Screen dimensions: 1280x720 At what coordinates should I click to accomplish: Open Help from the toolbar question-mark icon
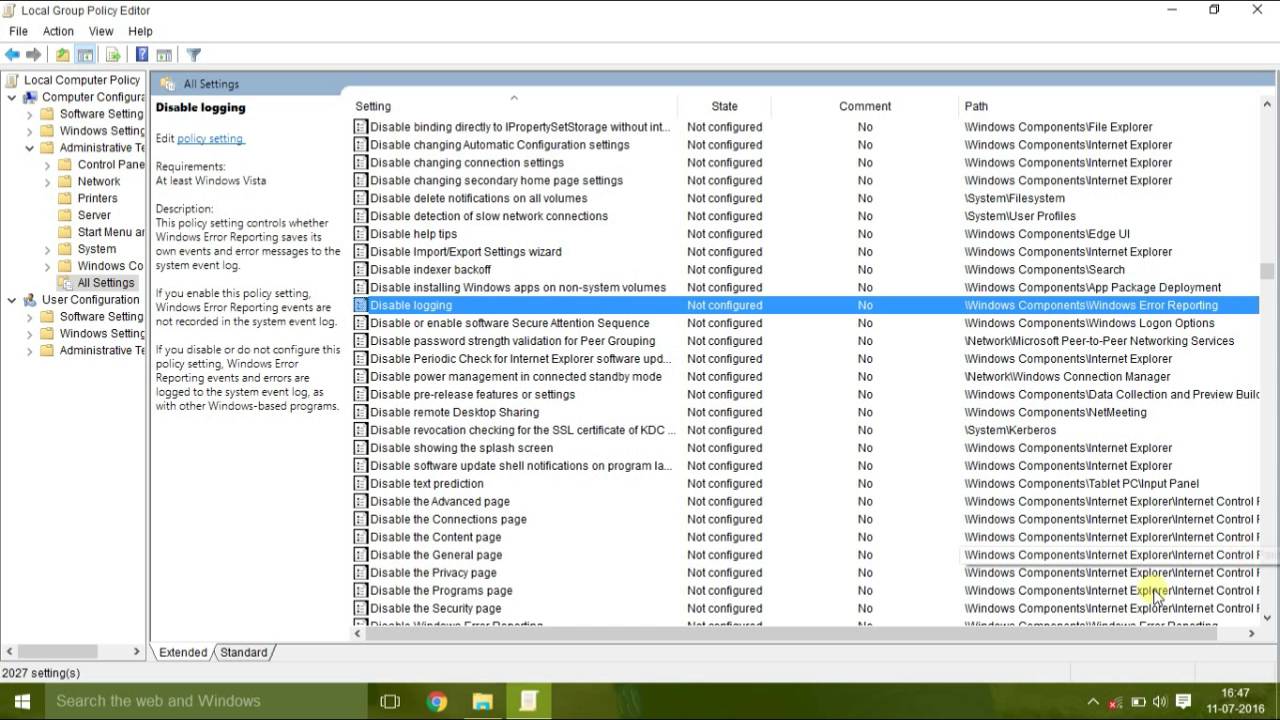tap(142, 55)
